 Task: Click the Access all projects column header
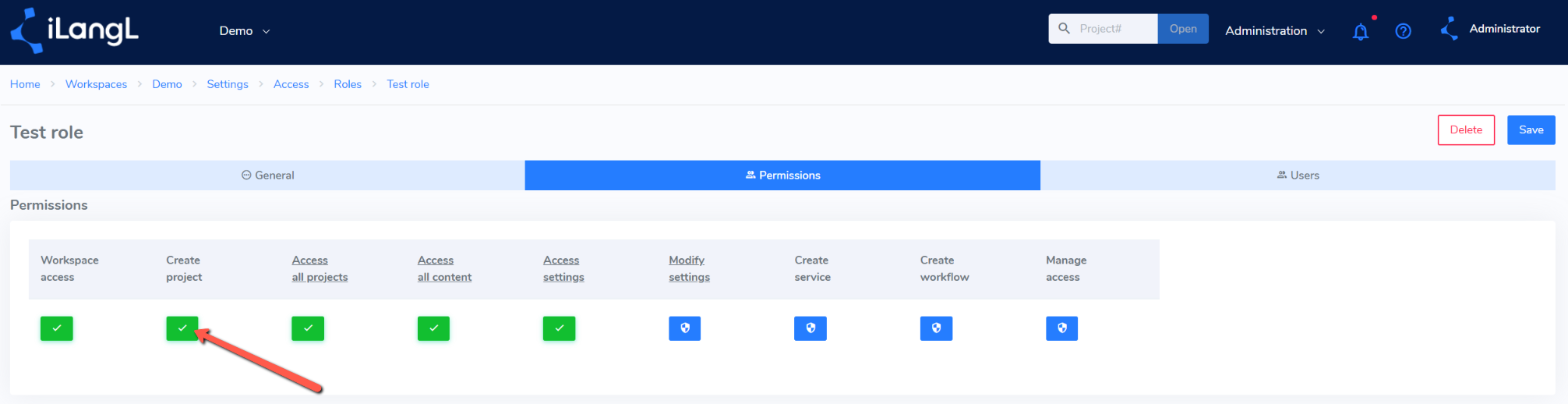(320, 268)
